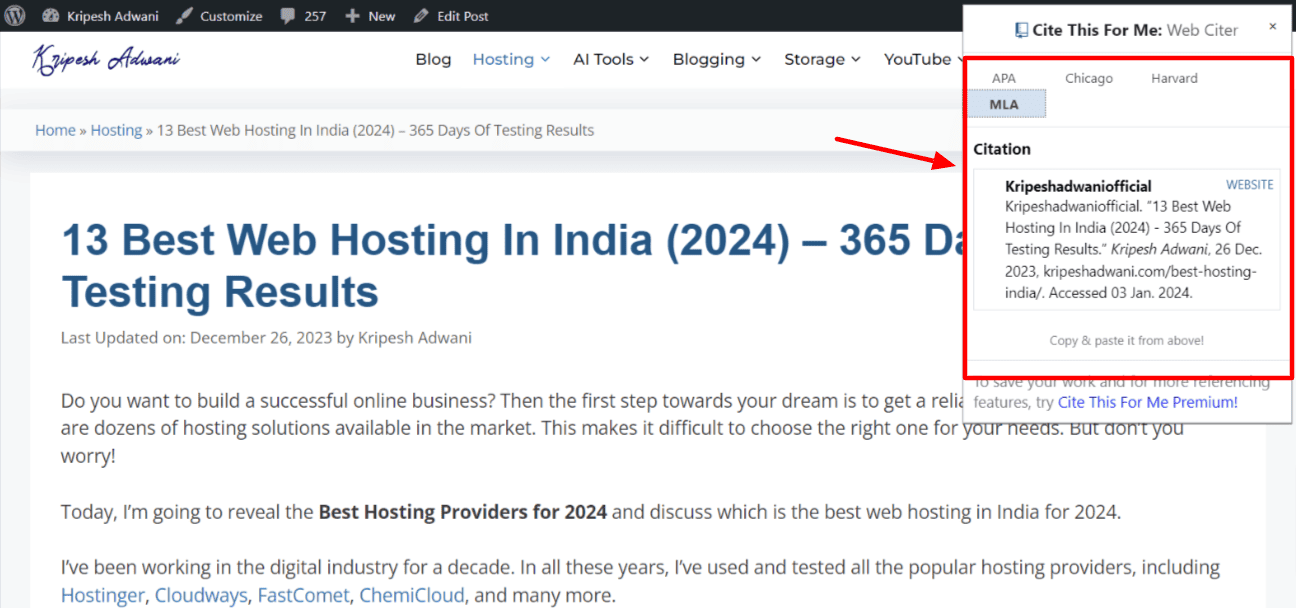The image size is (1296, 608).
Task: Click the Home breadcrumb link
Action: [x=55, y=130]
